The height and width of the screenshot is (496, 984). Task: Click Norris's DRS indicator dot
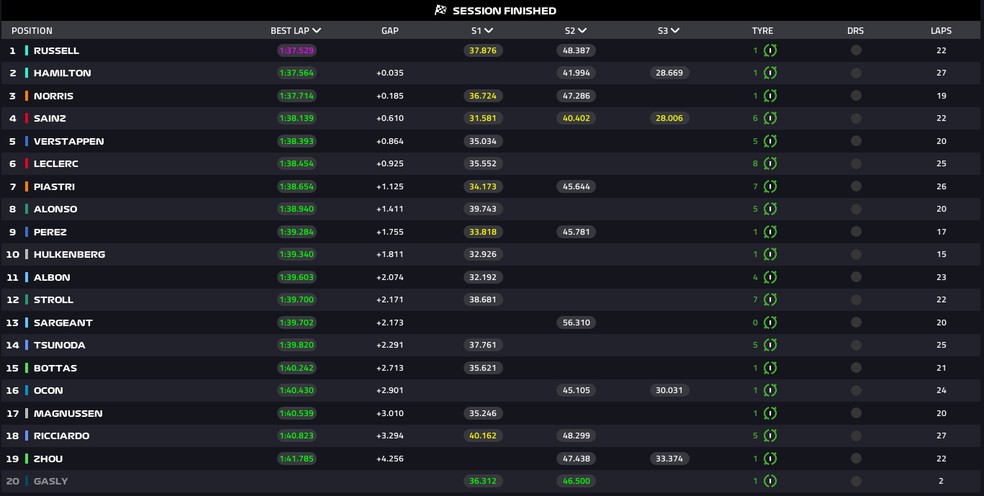click(x=856, y=95)
